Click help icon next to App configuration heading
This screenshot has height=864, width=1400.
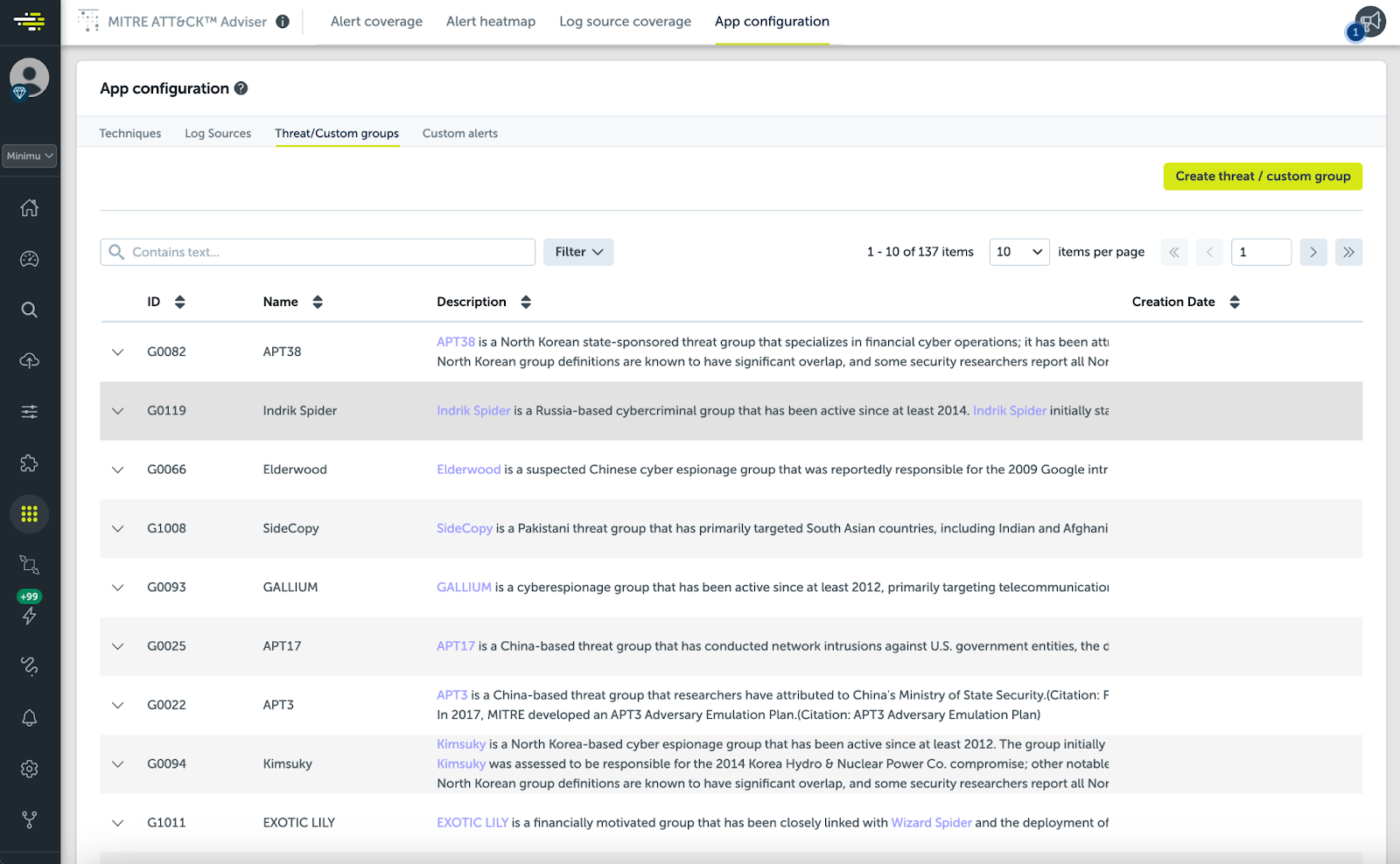click(x=241, y=88)
